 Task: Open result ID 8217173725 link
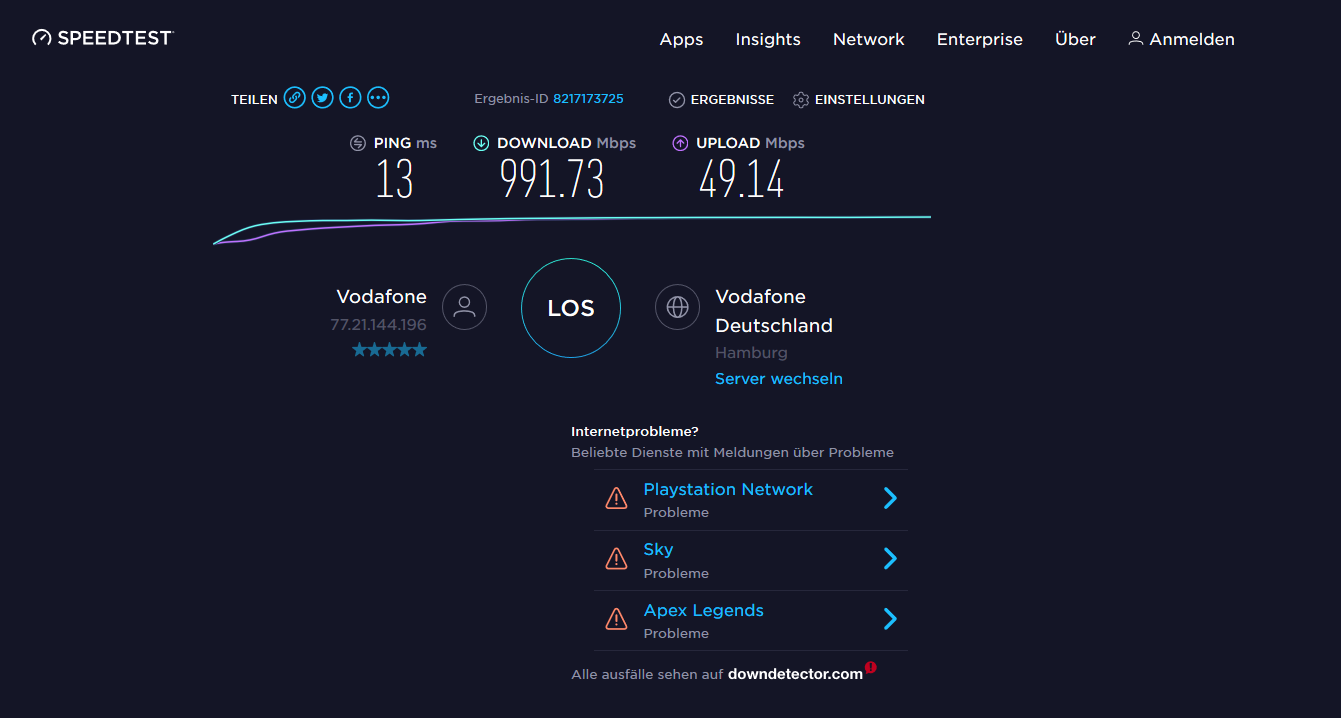[588, 99]
